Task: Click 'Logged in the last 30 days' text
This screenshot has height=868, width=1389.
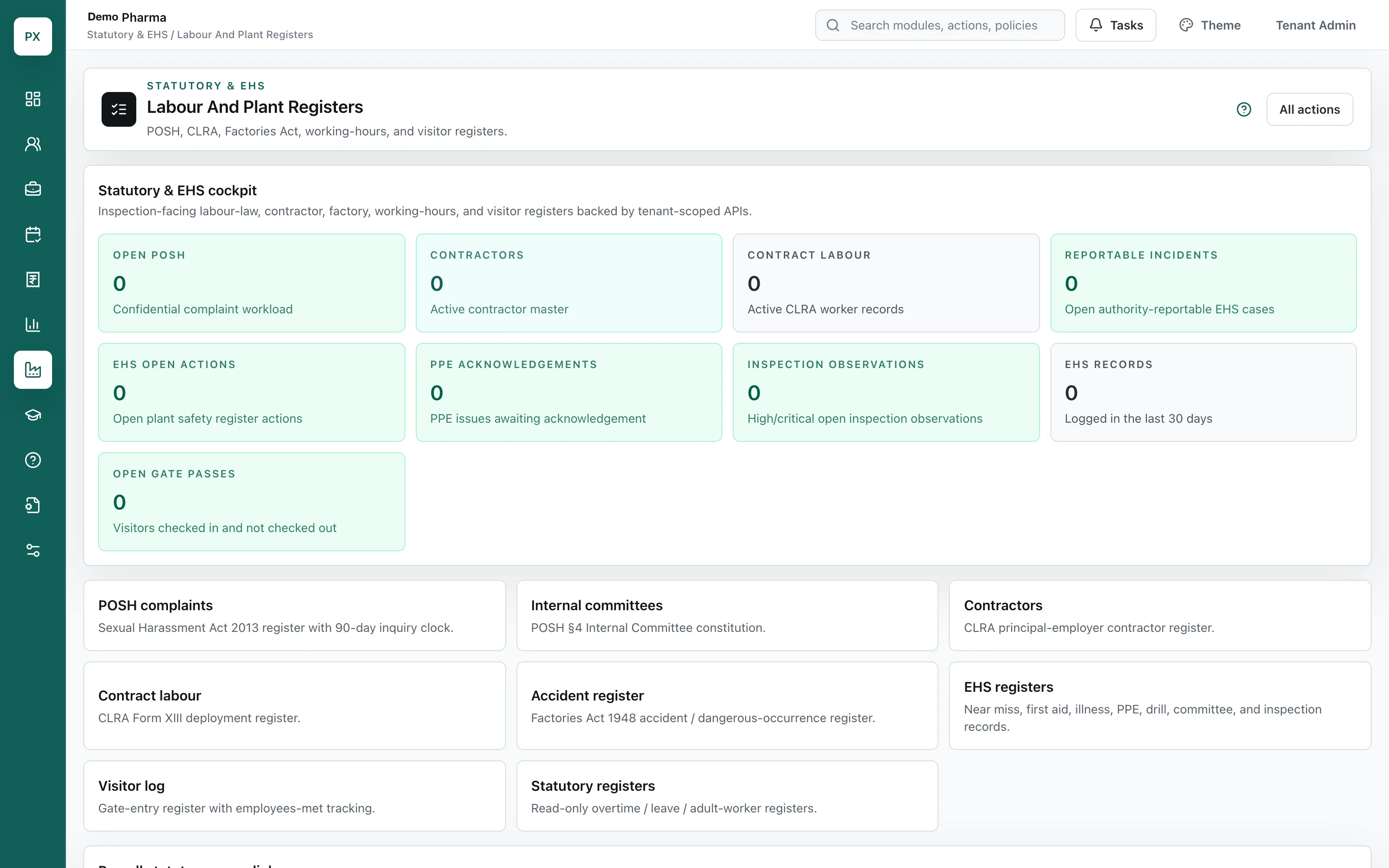Action: coord(1138,418)
